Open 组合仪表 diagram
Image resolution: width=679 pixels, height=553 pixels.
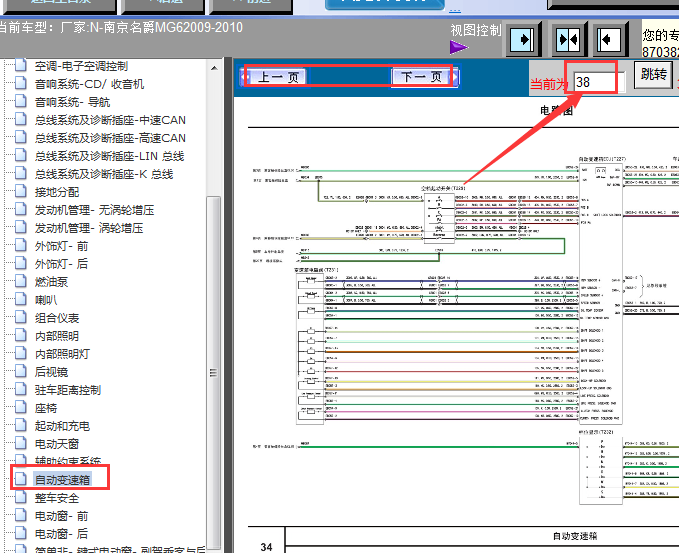pyautogui.click(x=57, y=318)
